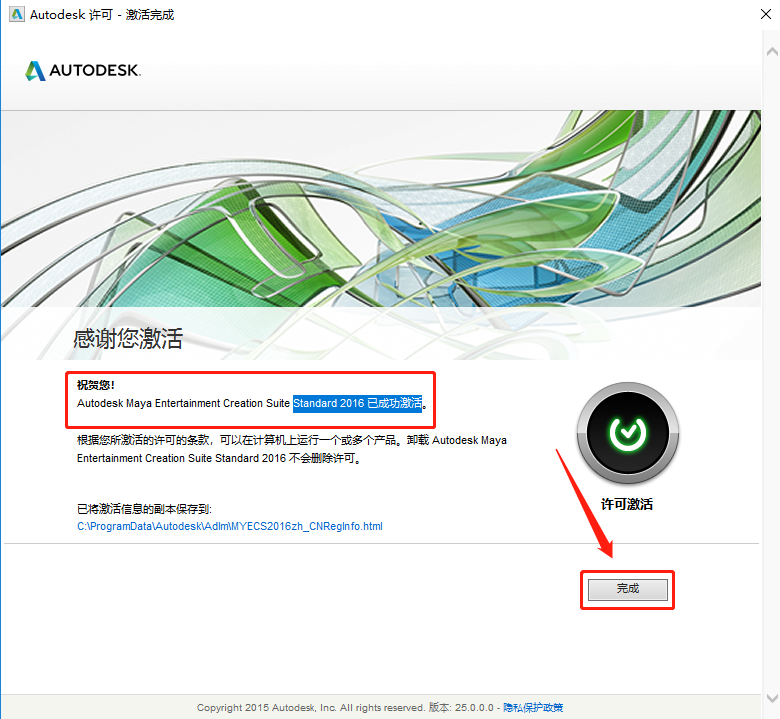Close the Autodesk 许可 window
The image size is (780, 719).
(766, 14)
